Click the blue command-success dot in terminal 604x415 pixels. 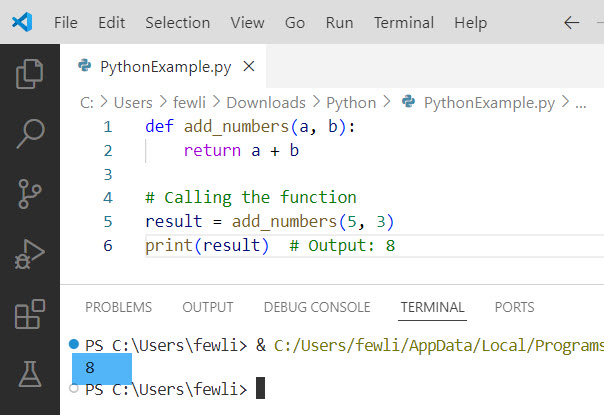pyautogui.click(x=74, y=343)
